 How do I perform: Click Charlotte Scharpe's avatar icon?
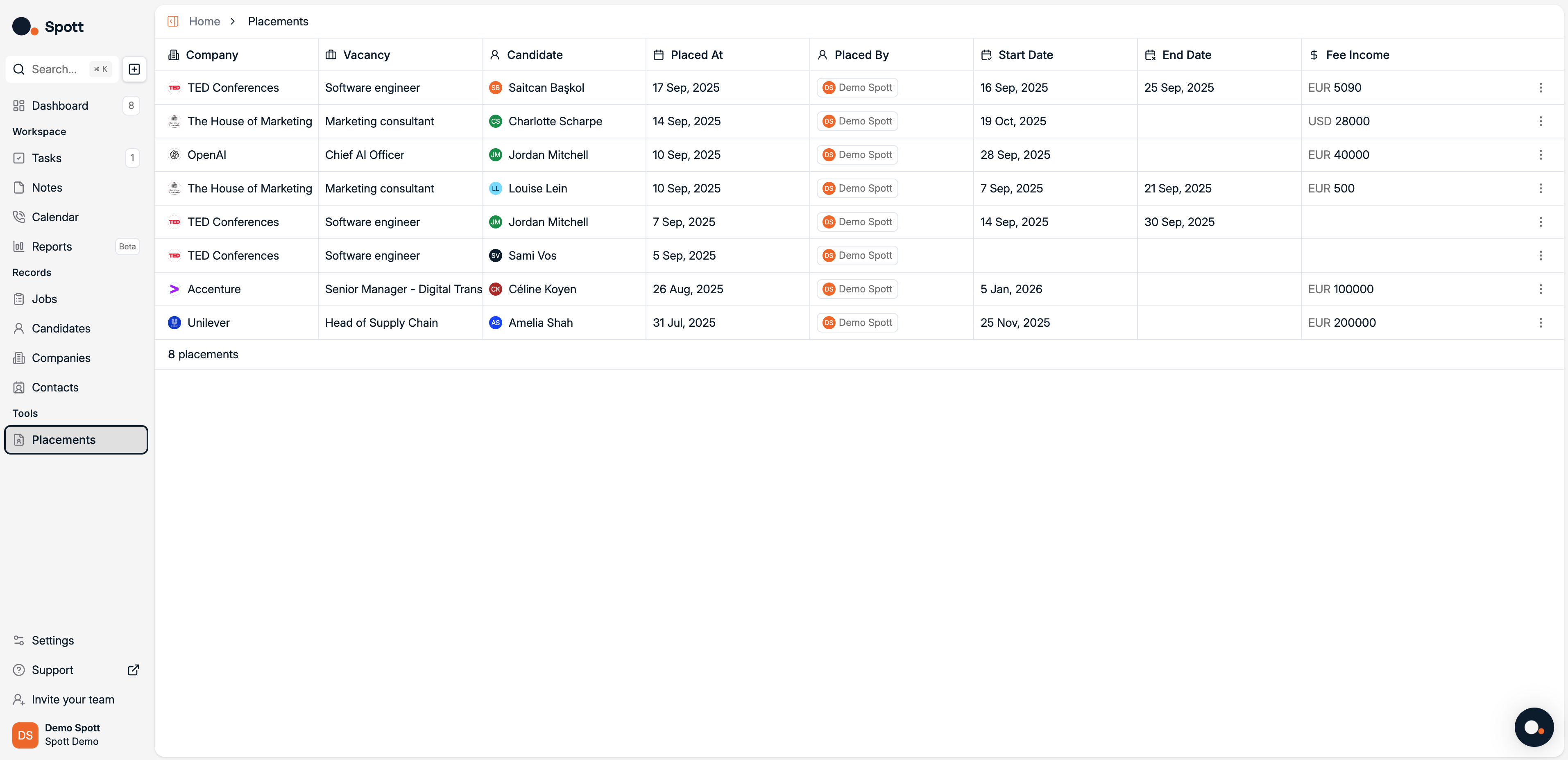tap(496, 121)
